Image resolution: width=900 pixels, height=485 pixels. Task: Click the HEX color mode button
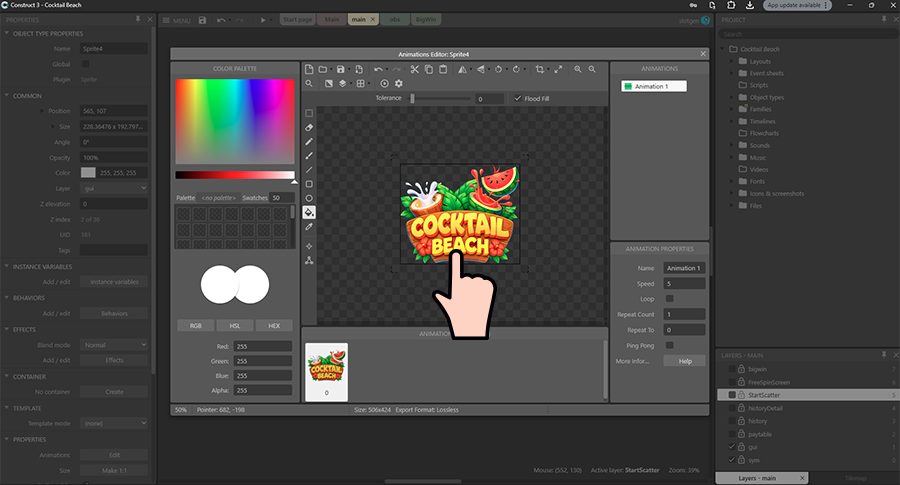(274, 325)
